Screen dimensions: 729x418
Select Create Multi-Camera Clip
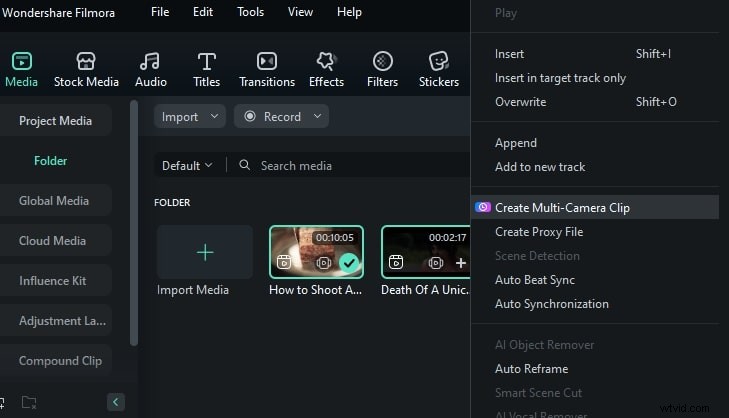(x=595, y=207)
